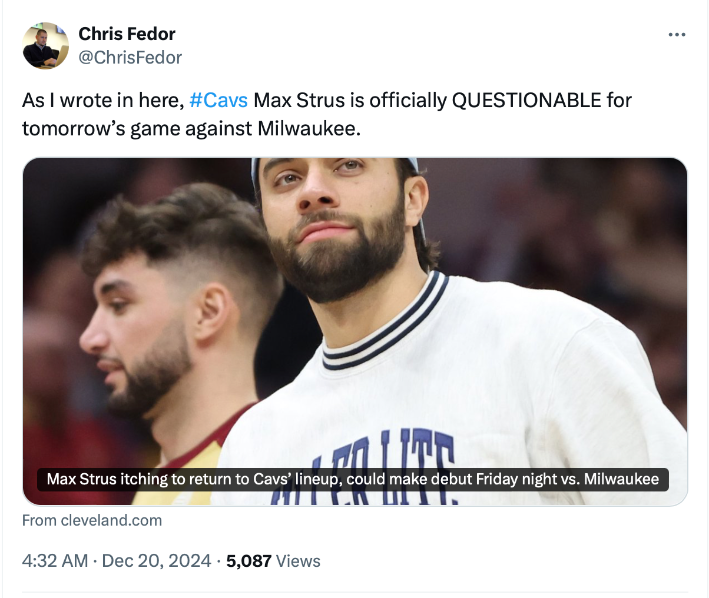
Task: Open the Chris Fedor display name link
Action: pyautogui.click(x=127, y=34)
